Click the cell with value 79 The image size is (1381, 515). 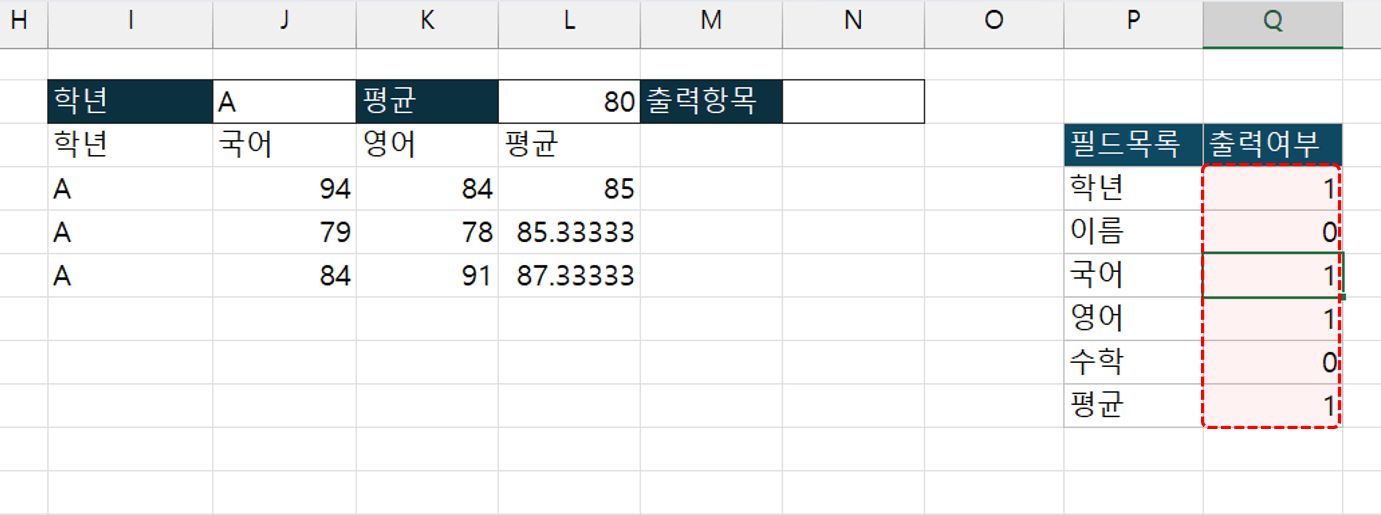pos(284,232)
